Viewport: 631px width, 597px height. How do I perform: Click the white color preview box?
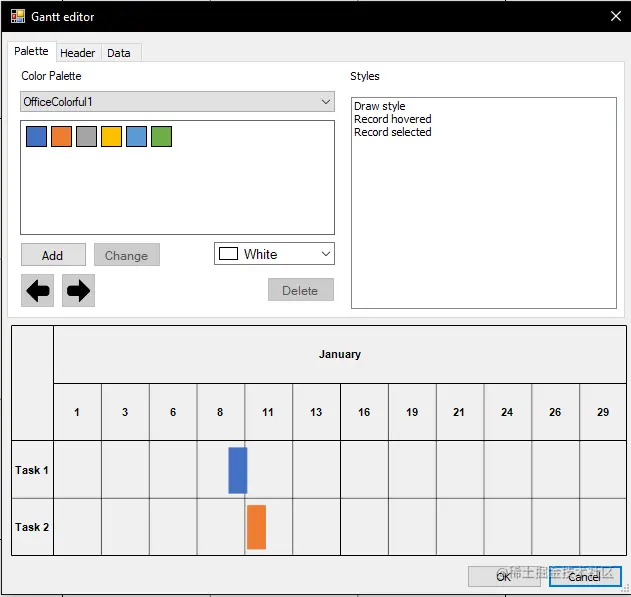click(x=228, y=254)
